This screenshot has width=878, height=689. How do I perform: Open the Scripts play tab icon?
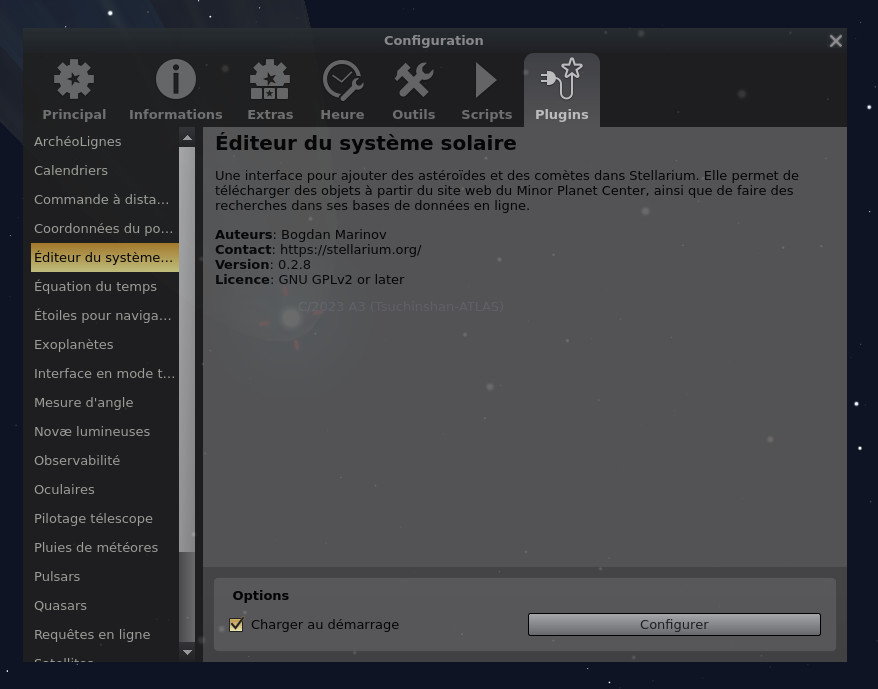pyautogui.click(x=485, y=80)
